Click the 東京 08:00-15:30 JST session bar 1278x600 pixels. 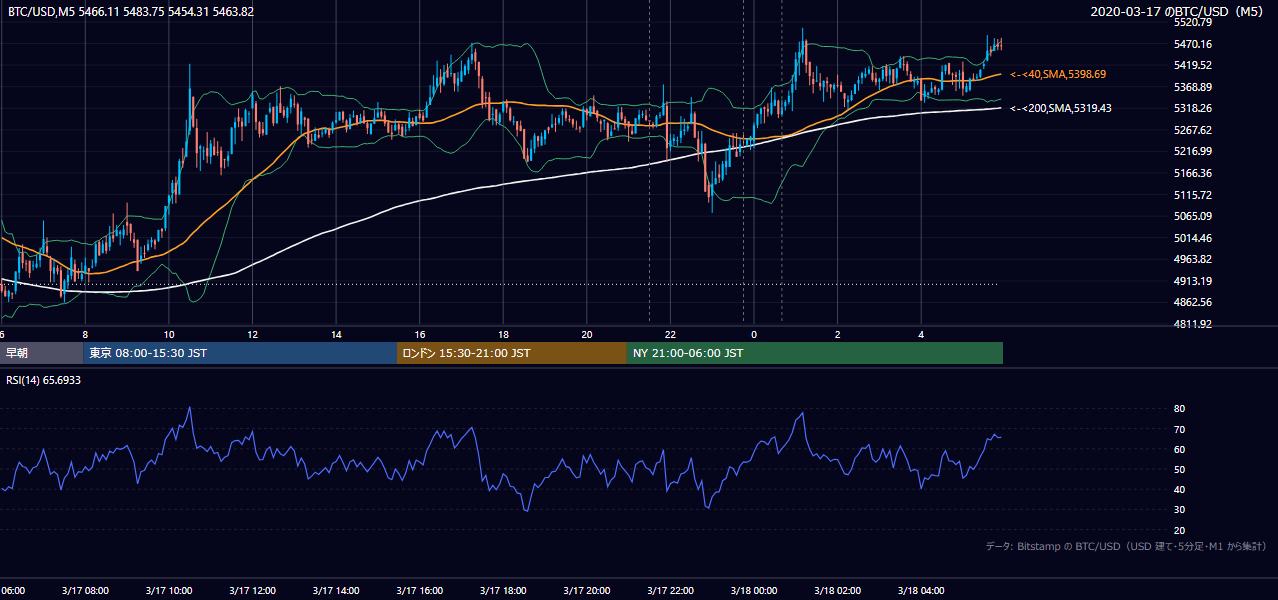pos(240,353)
